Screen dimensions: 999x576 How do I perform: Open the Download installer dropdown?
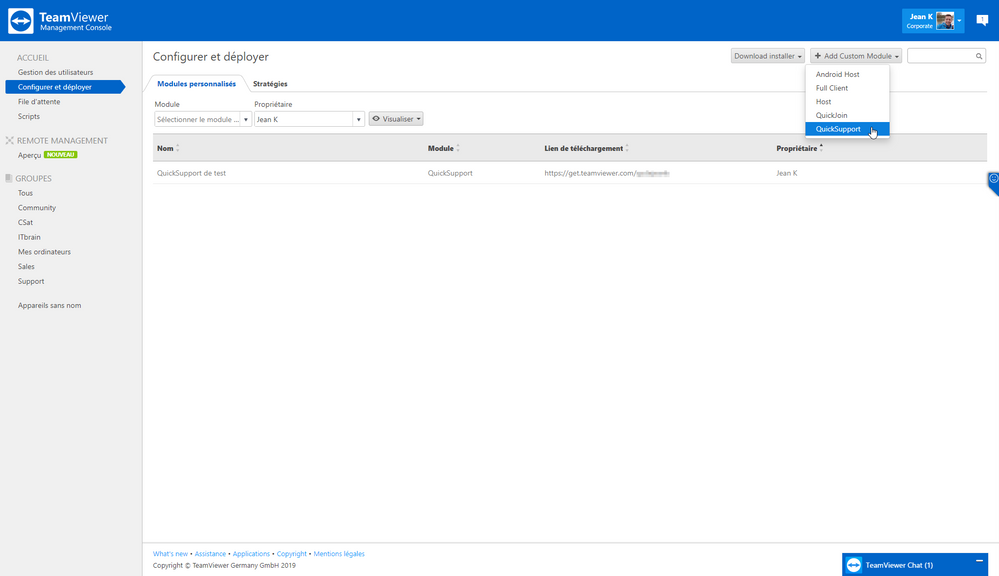pyautogui.click(x=768, y=56)
